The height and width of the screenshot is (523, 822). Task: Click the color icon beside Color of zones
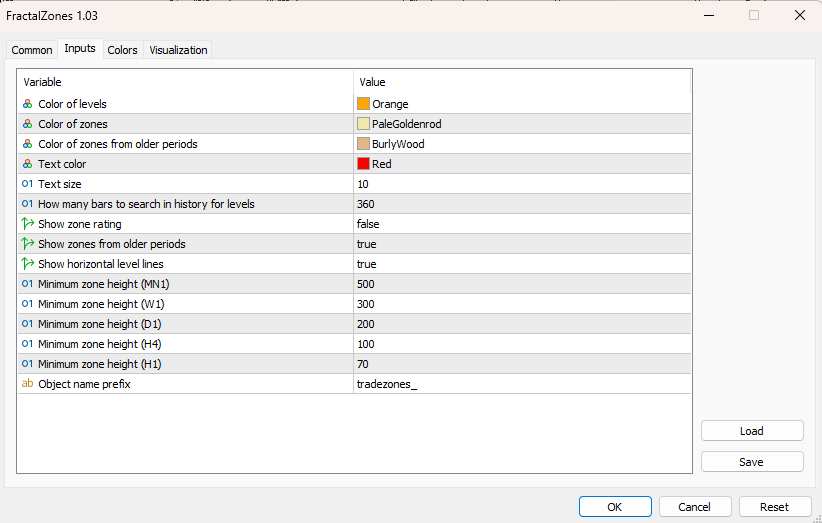[x=28, y=124]
